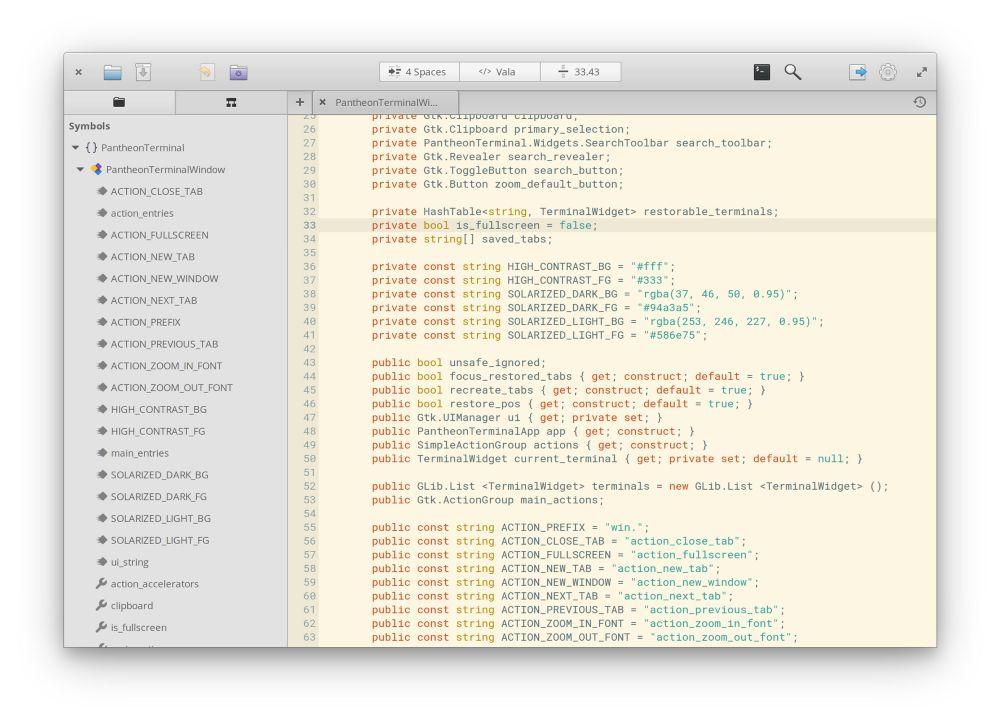The height and width of the screenshot is (722, 1000).
Task: Click 'search_revealer' on code line 28
Action: tap(555, 156)
